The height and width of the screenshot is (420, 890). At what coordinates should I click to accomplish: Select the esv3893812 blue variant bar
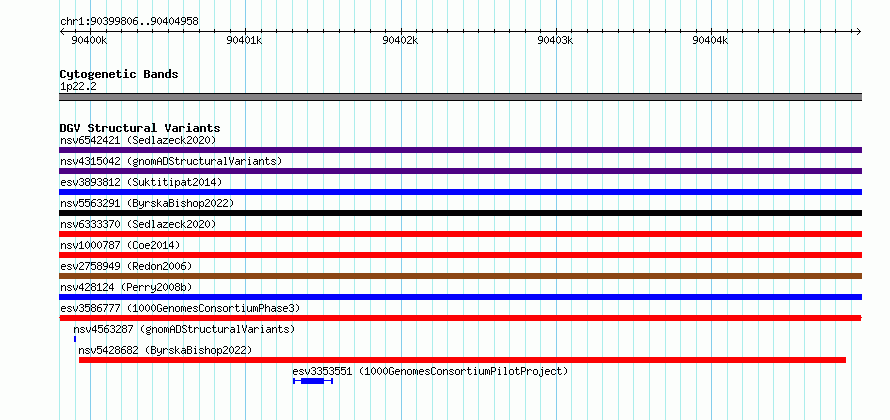tap(460, 192)
